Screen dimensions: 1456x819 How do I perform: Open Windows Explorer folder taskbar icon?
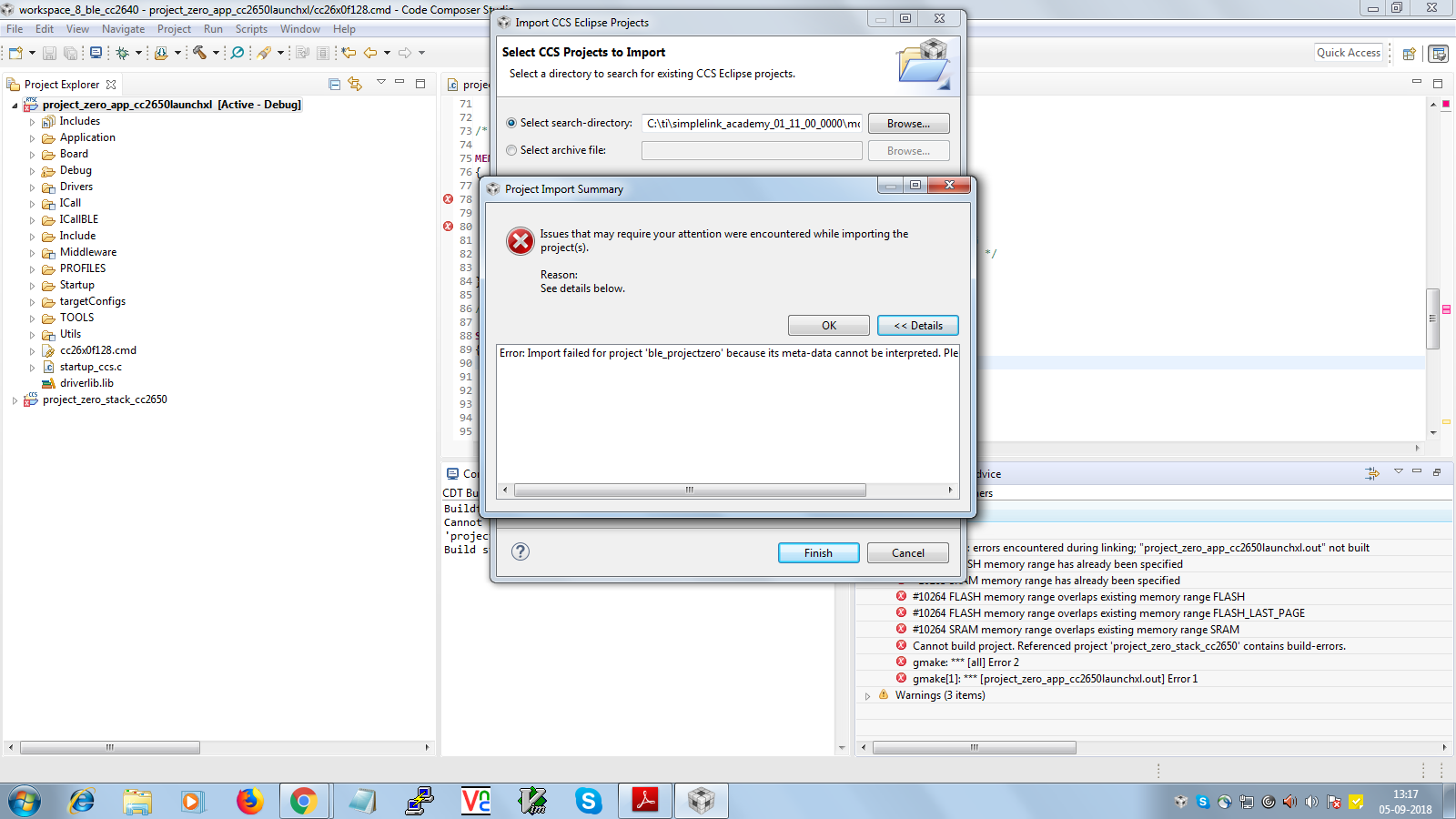click(137, 801)
